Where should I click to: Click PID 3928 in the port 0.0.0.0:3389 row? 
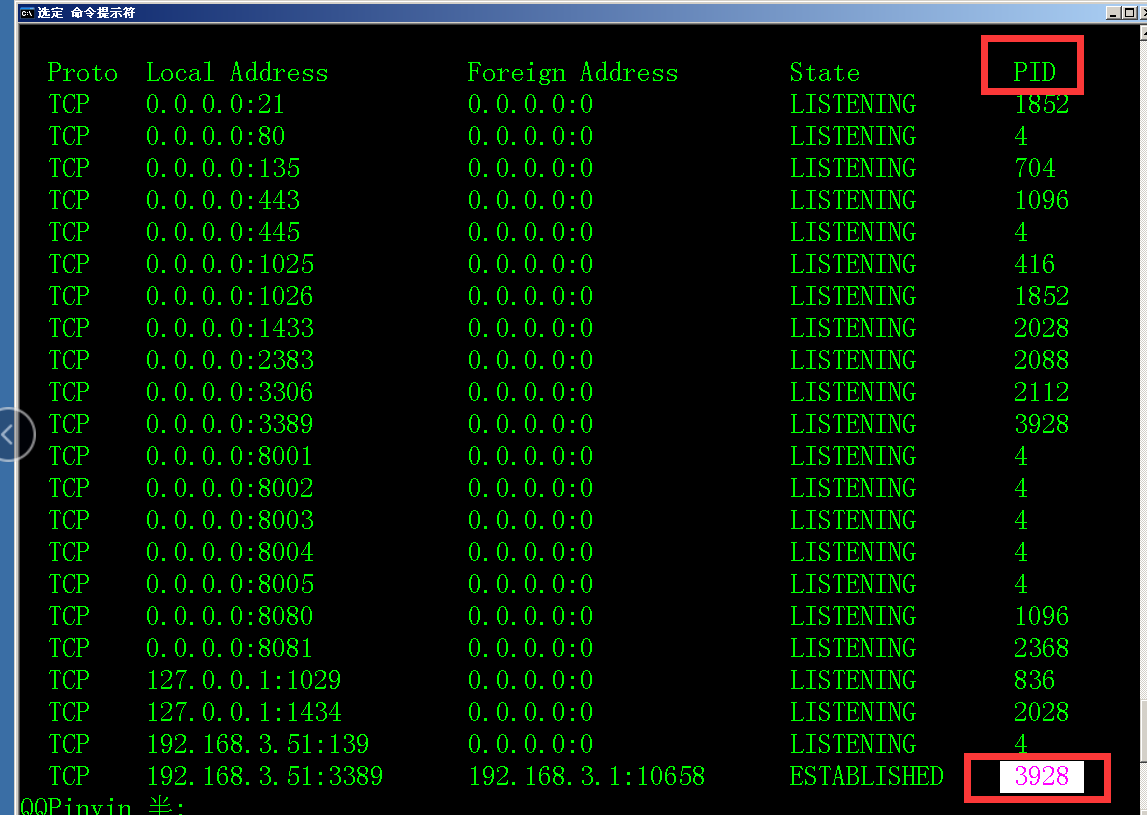pyautogui.click(x=1042, y=424)
